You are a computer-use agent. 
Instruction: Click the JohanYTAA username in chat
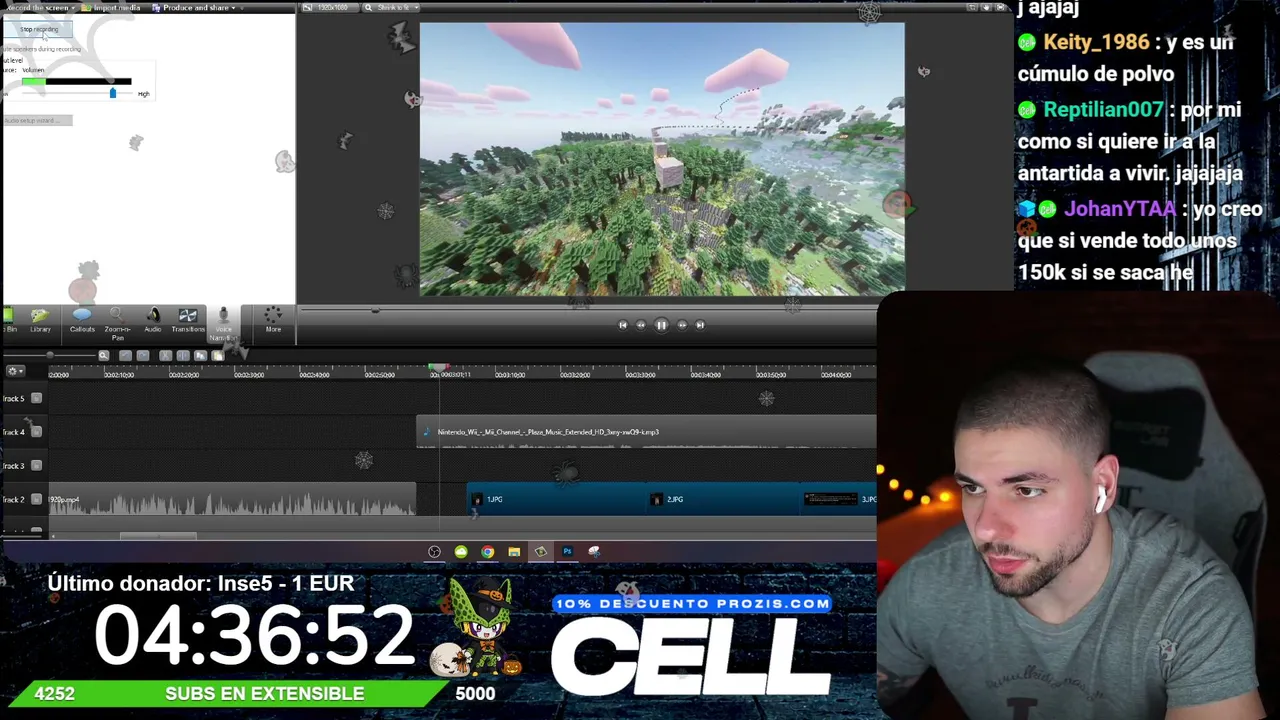(x=1120, y=210)
